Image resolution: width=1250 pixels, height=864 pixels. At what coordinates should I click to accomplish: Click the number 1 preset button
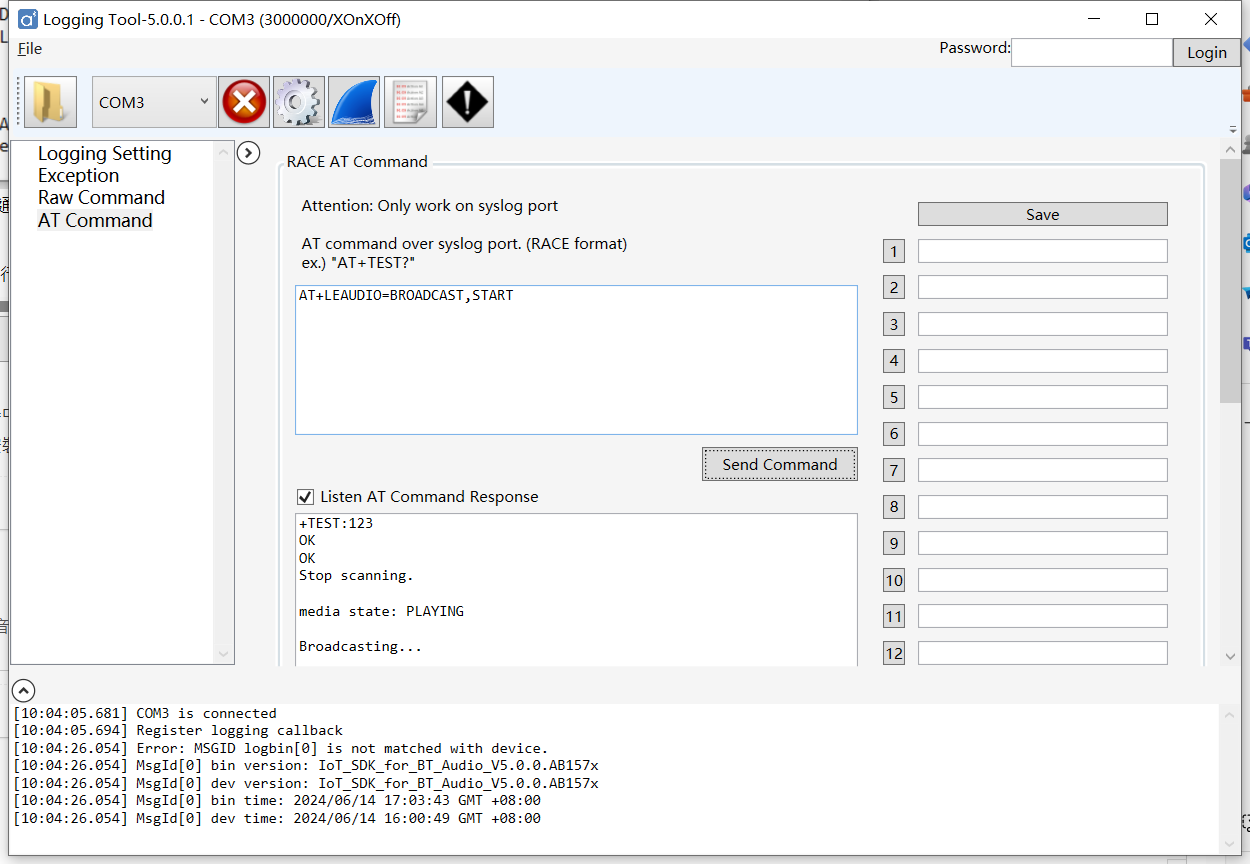894,251
